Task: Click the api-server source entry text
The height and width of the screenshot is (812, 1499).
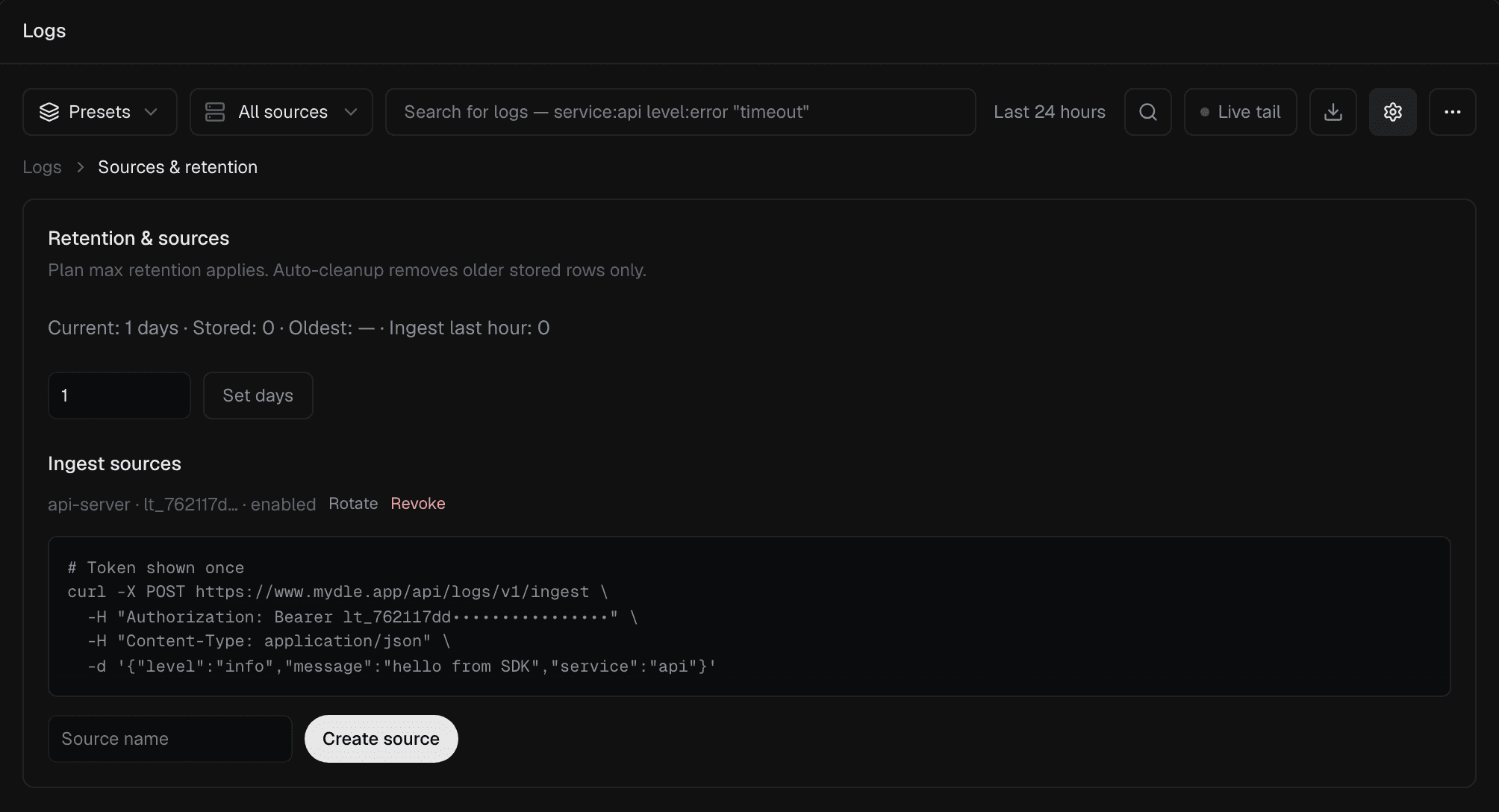Action: coord(182,505)
